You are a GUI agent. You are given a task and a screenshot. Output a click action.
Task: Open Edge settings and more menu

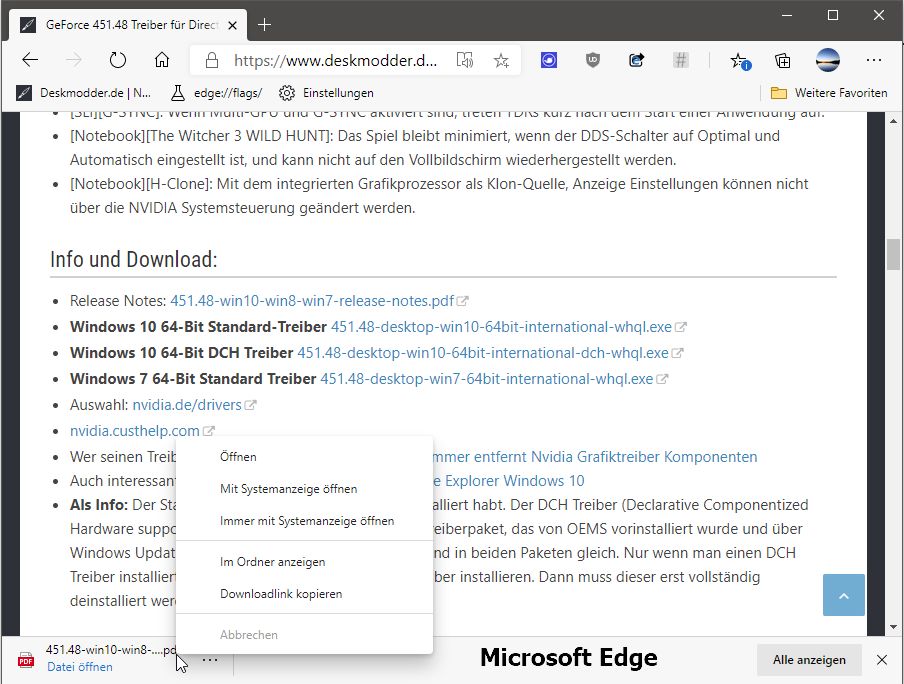[874, 60]
